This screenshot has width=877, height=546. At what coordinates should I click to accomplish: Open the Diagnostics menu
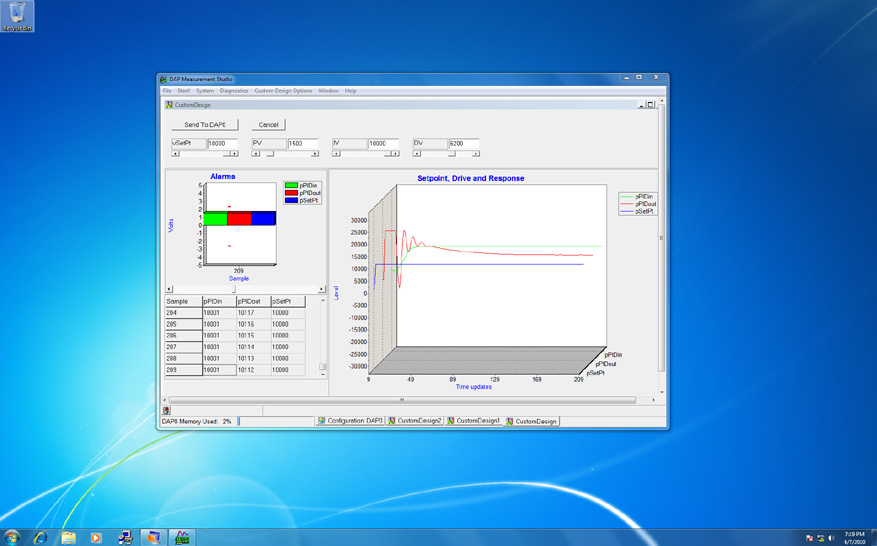click(x=234, y=91)
